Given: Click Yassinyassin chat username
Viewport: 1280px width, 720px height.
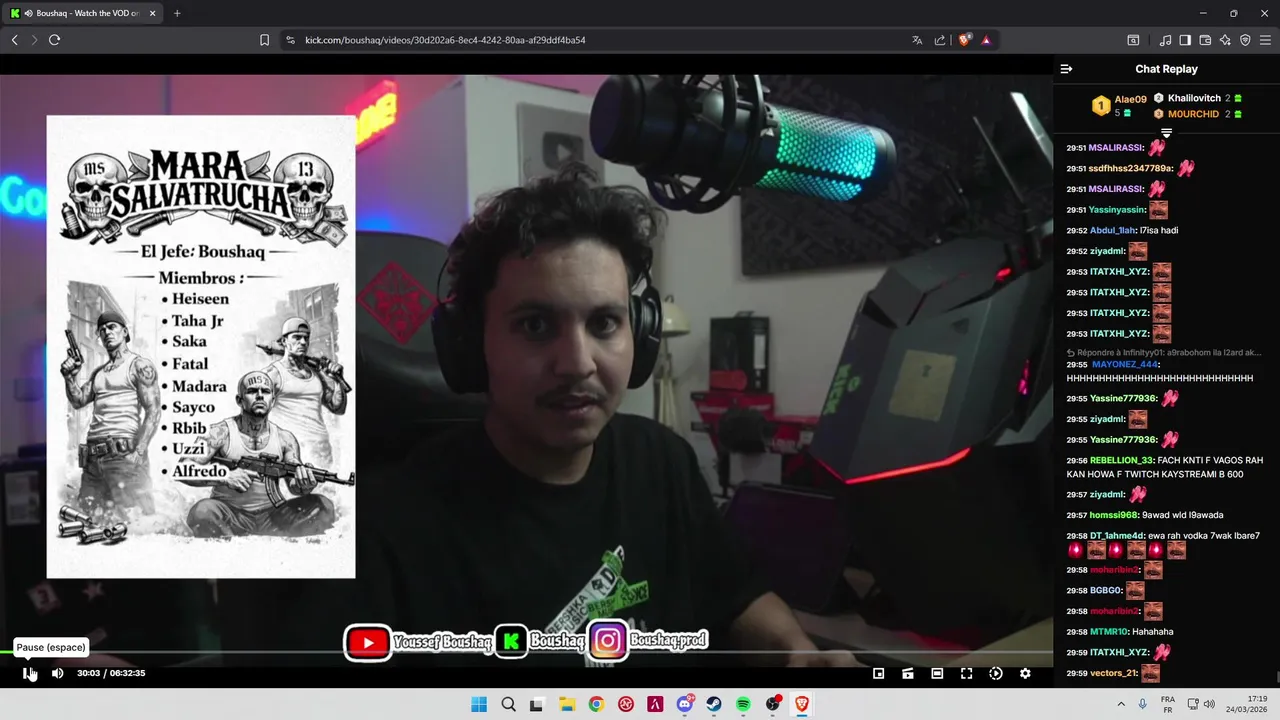Looking at the screenshot, I should 1117,210.
